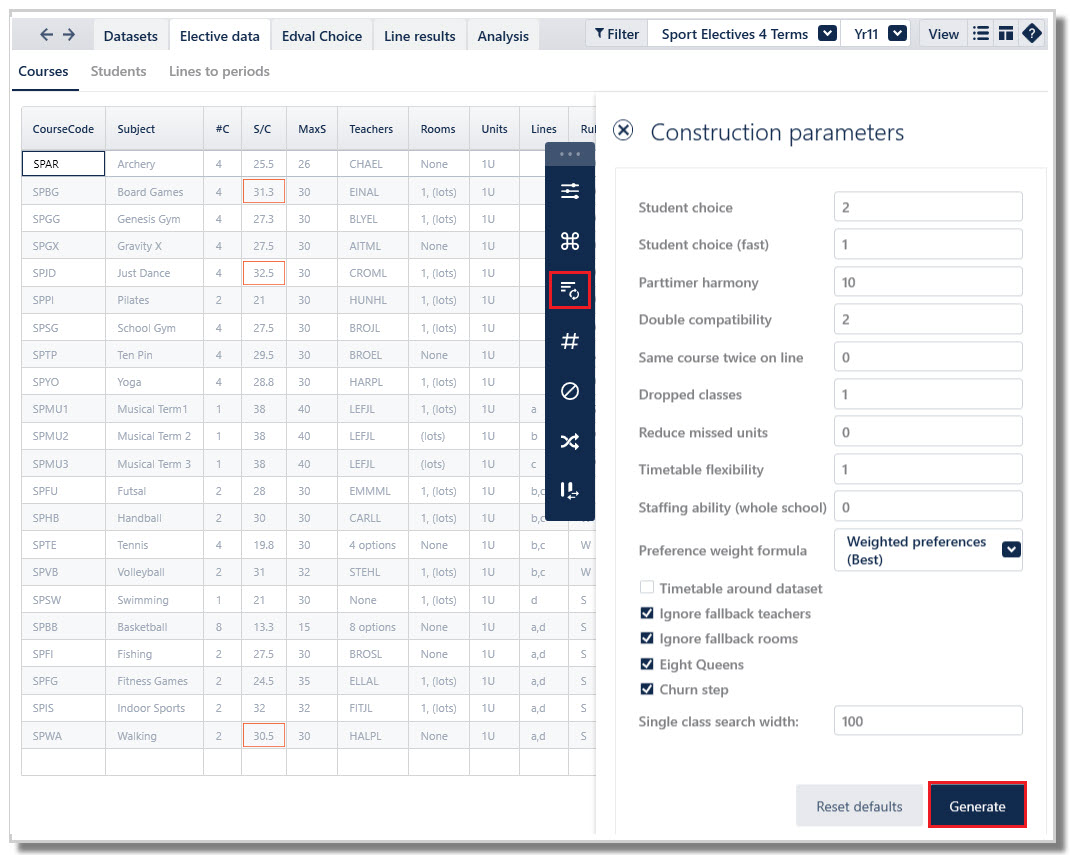Enable the Timetable around dataset checkbox
This screenshot has height=855, width=1070.
click(647, 588)
